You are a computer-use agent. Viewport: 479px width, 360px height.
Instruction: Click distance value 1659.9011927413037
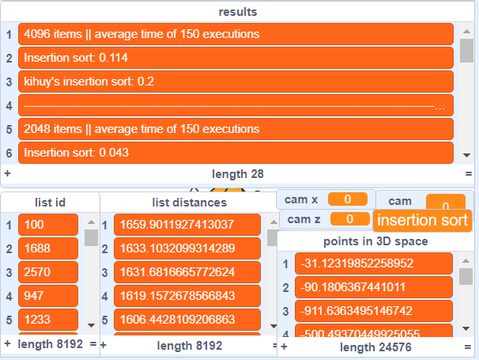[x=187, y=225]
